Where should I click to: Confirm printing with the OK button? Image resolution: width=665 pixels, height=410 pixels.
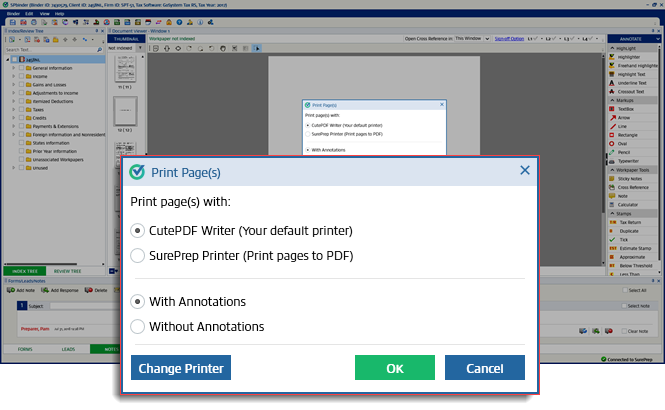(x=394, y=368)
